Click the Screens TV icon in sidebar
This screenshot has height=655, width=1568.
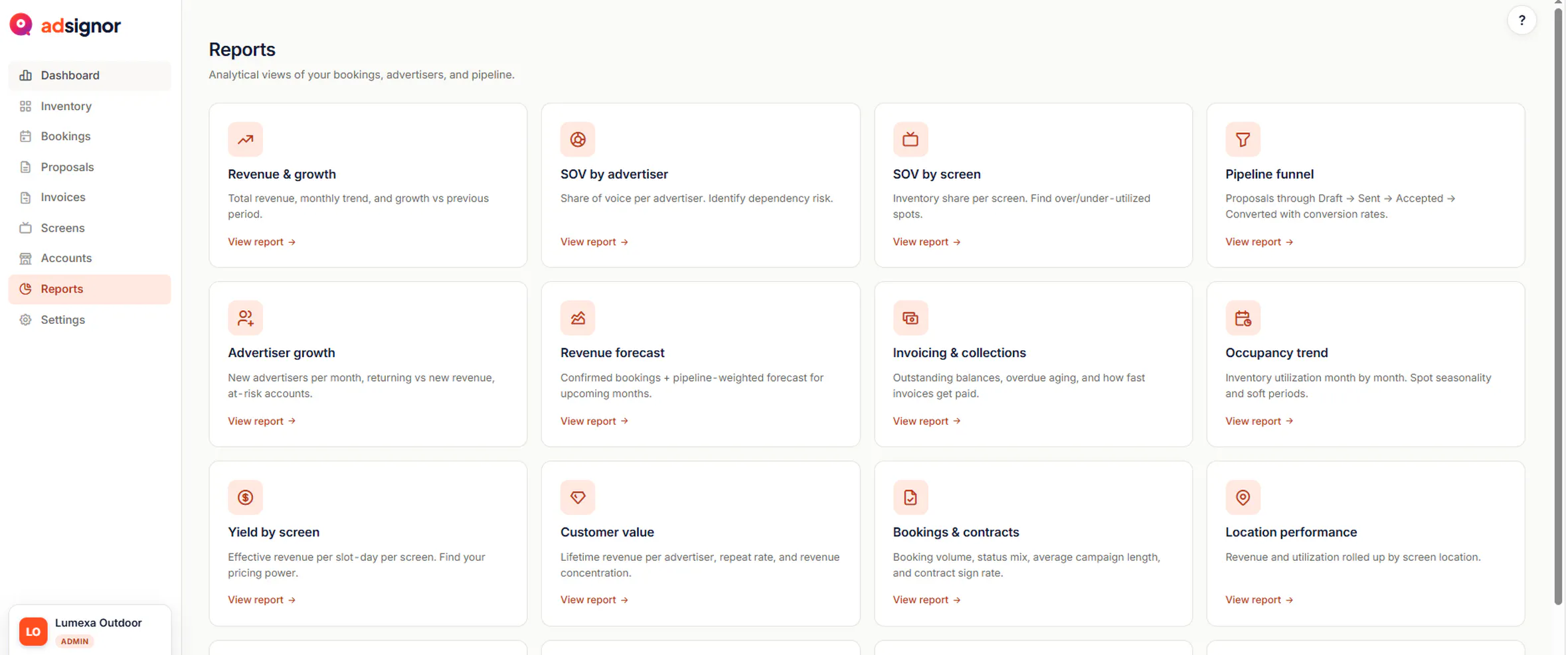(25, 228)
